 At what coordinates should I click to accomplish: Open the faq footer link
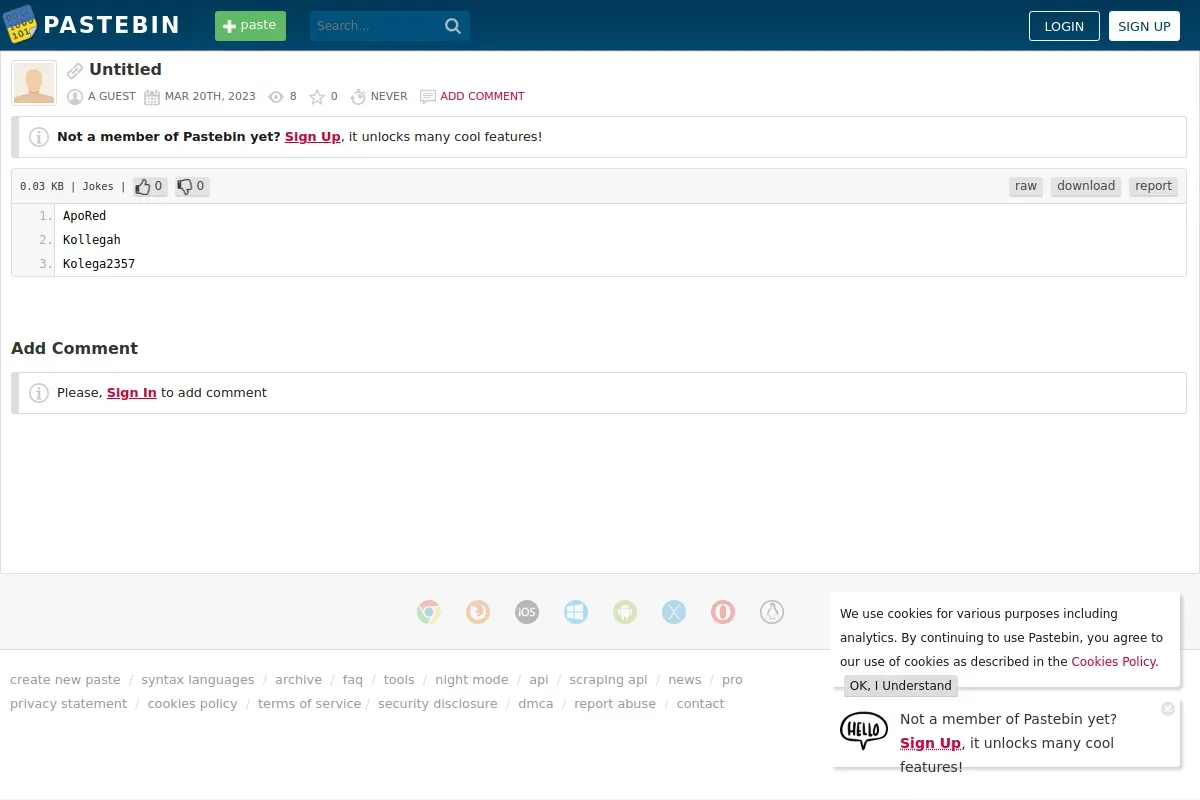353,680
